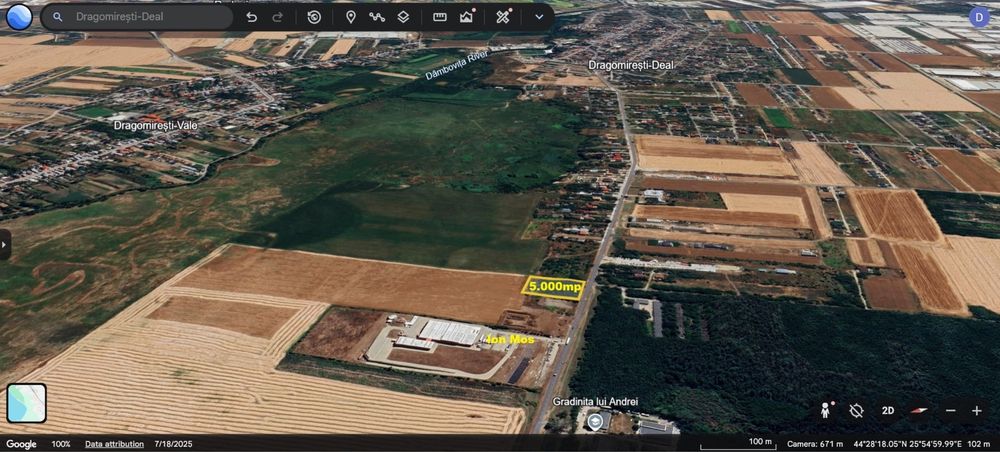Open the design tools icon
This screenshot has width=1000, height=452.
click(504, 17)
